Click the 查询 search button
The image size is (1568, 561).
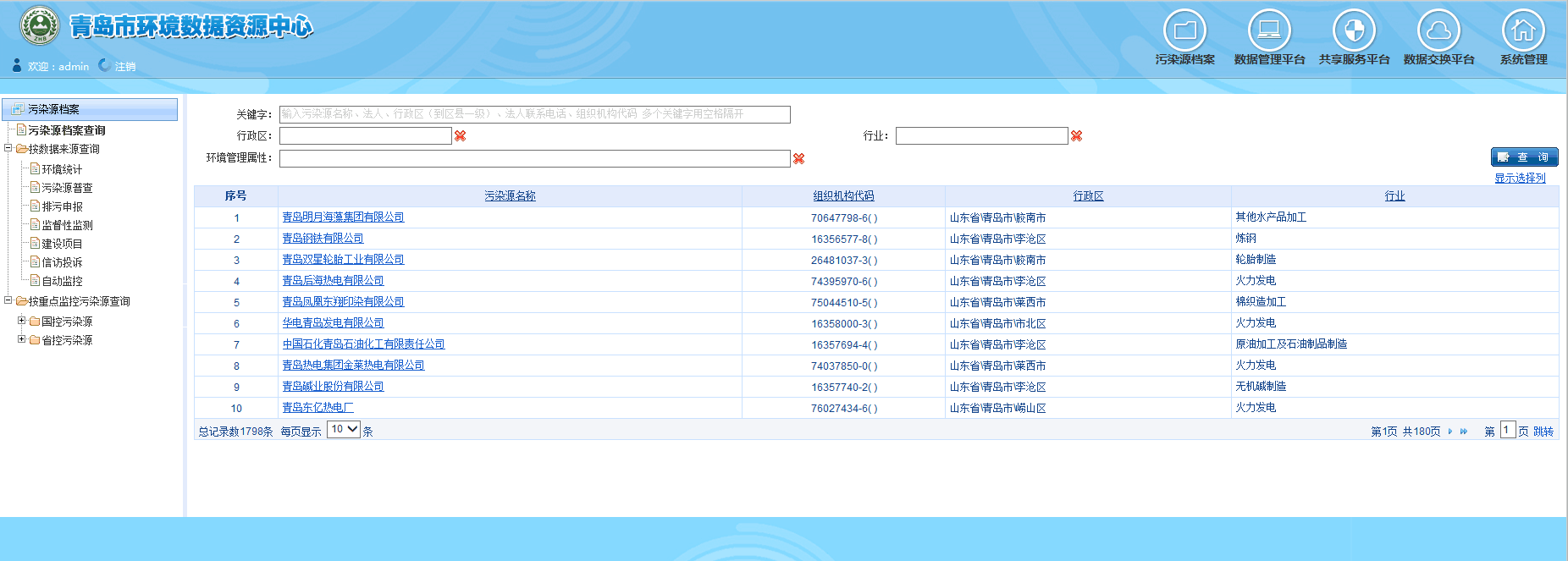(1524, 157)
